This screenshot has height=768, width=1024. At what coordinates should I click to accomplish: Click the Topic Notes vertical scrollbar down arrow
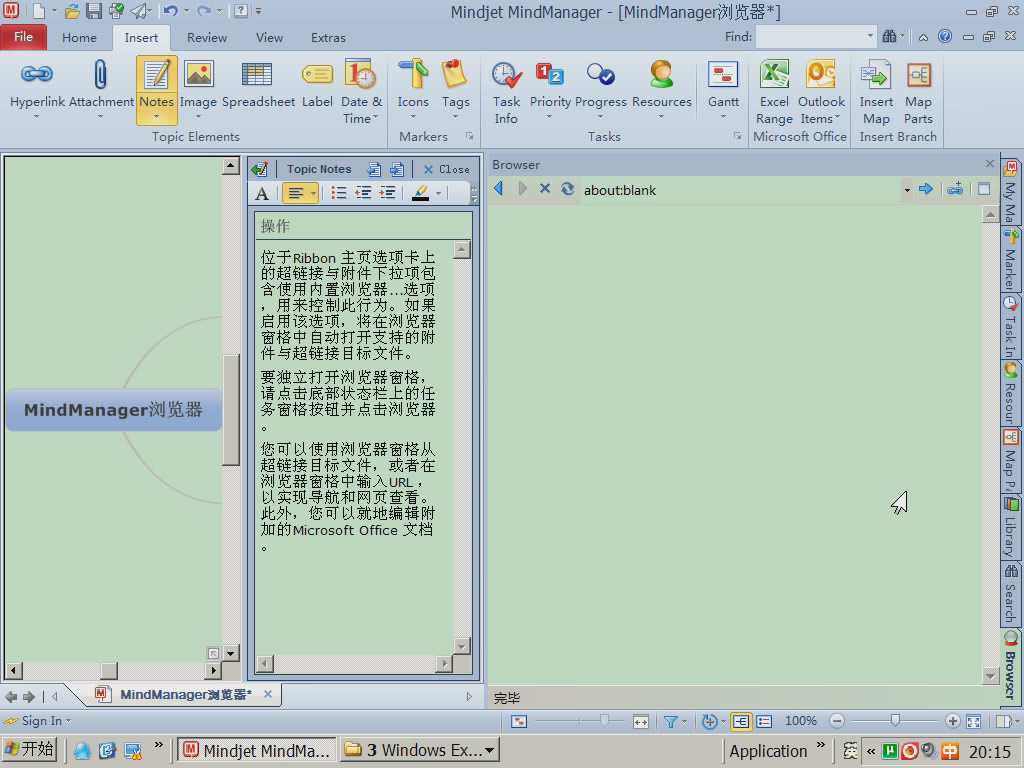(x=462, y=646)
